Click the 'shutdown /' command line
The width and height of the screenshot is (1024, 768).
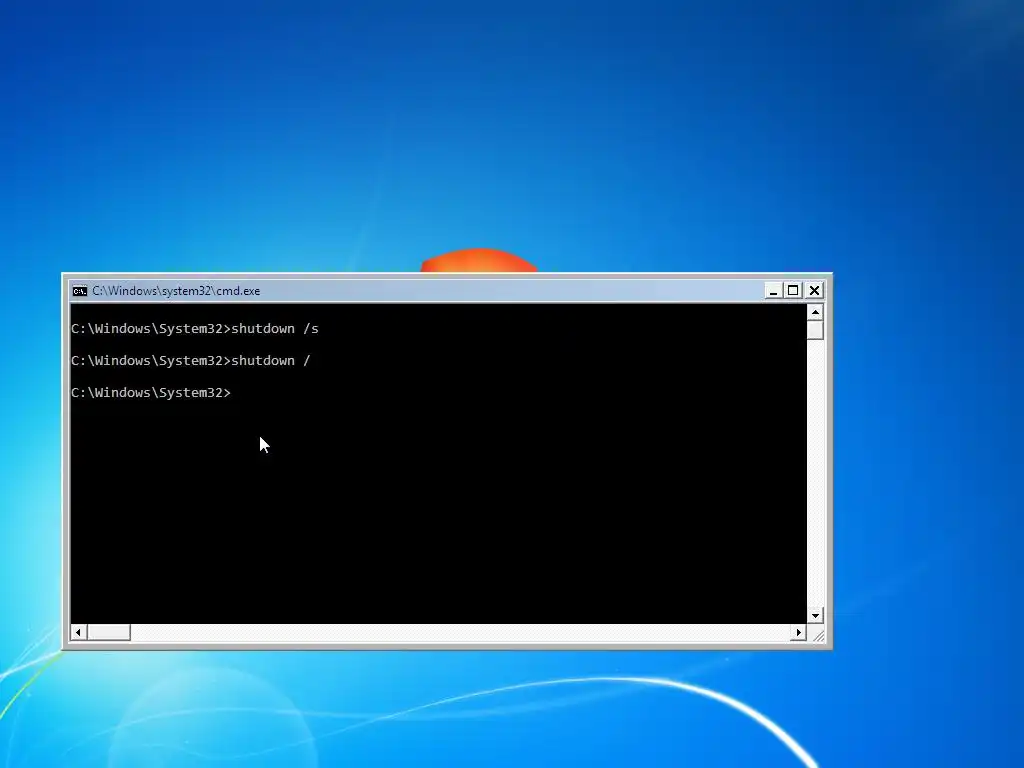(x=191, y=360)
